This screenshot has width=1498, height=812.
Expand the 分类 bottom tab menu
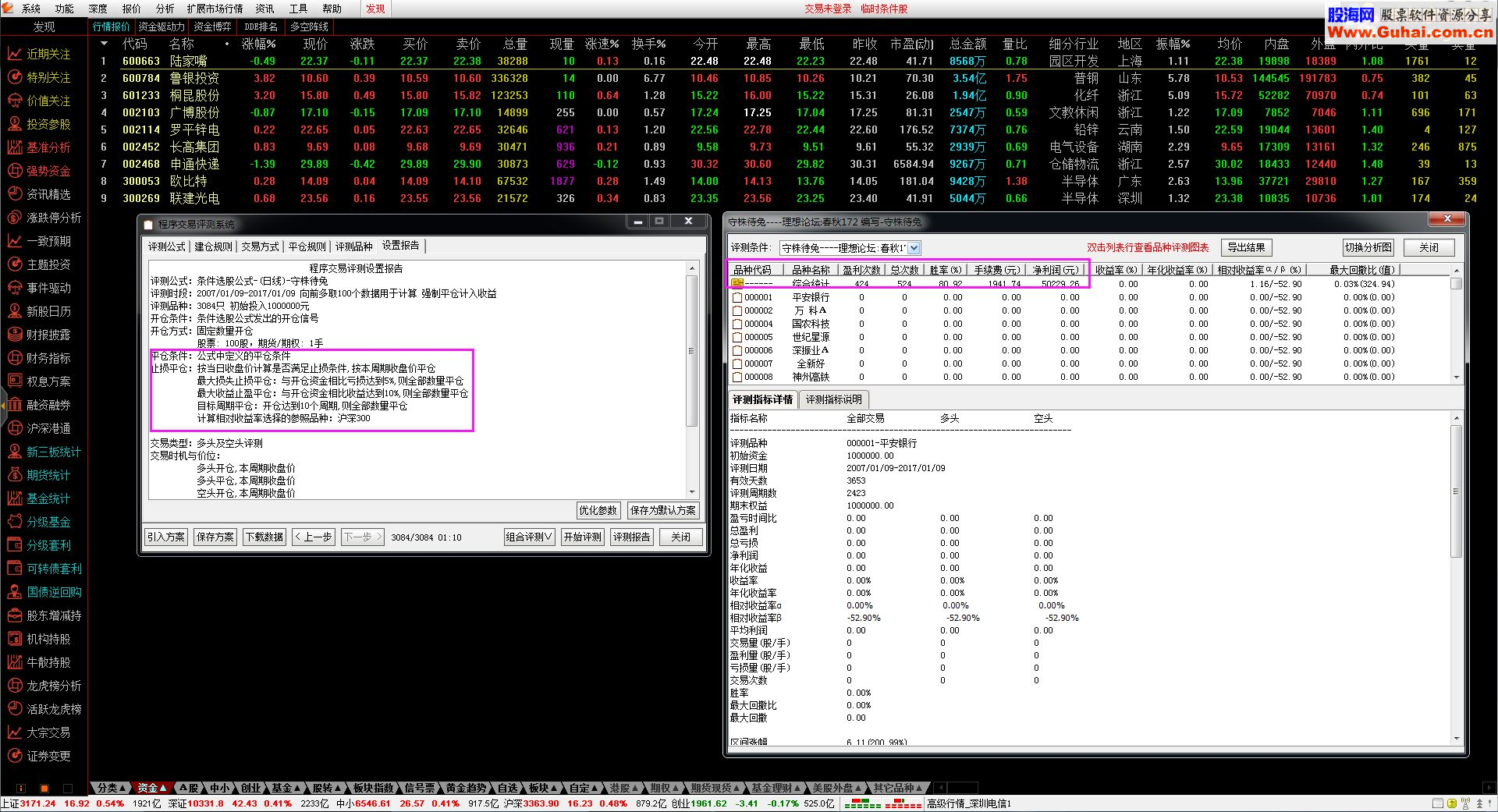point(111,788)
